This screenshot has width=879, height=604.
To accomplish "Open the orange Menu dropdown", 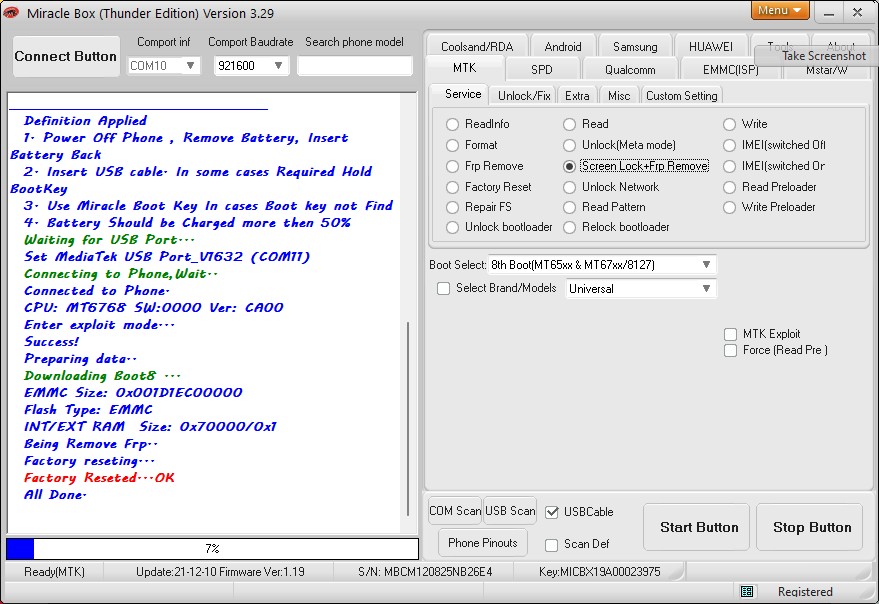I will 779,10.
